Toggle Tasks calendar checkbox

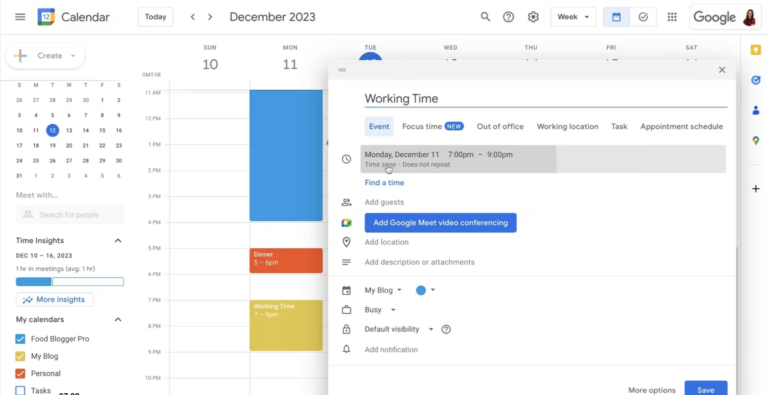20,391
